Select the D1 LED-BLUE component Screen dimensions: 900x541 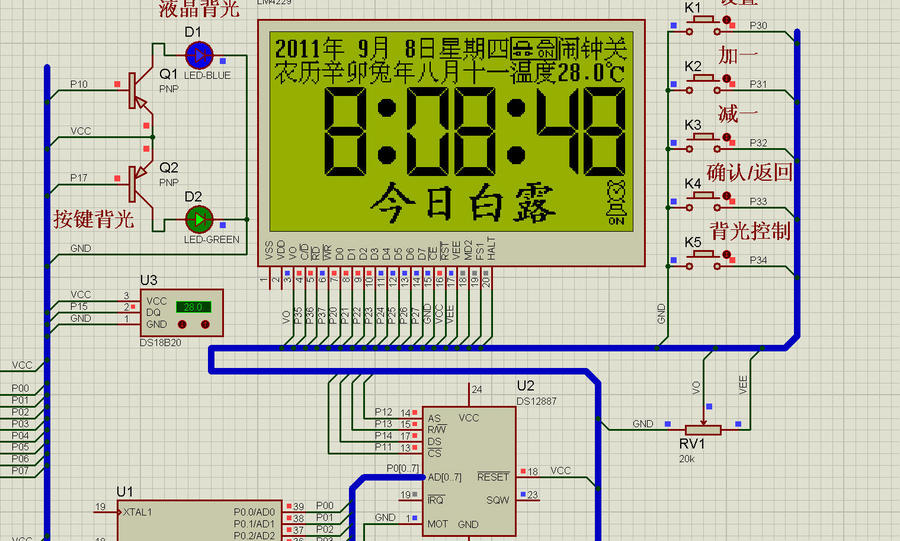pyautogui.click(x=199, y=55)
